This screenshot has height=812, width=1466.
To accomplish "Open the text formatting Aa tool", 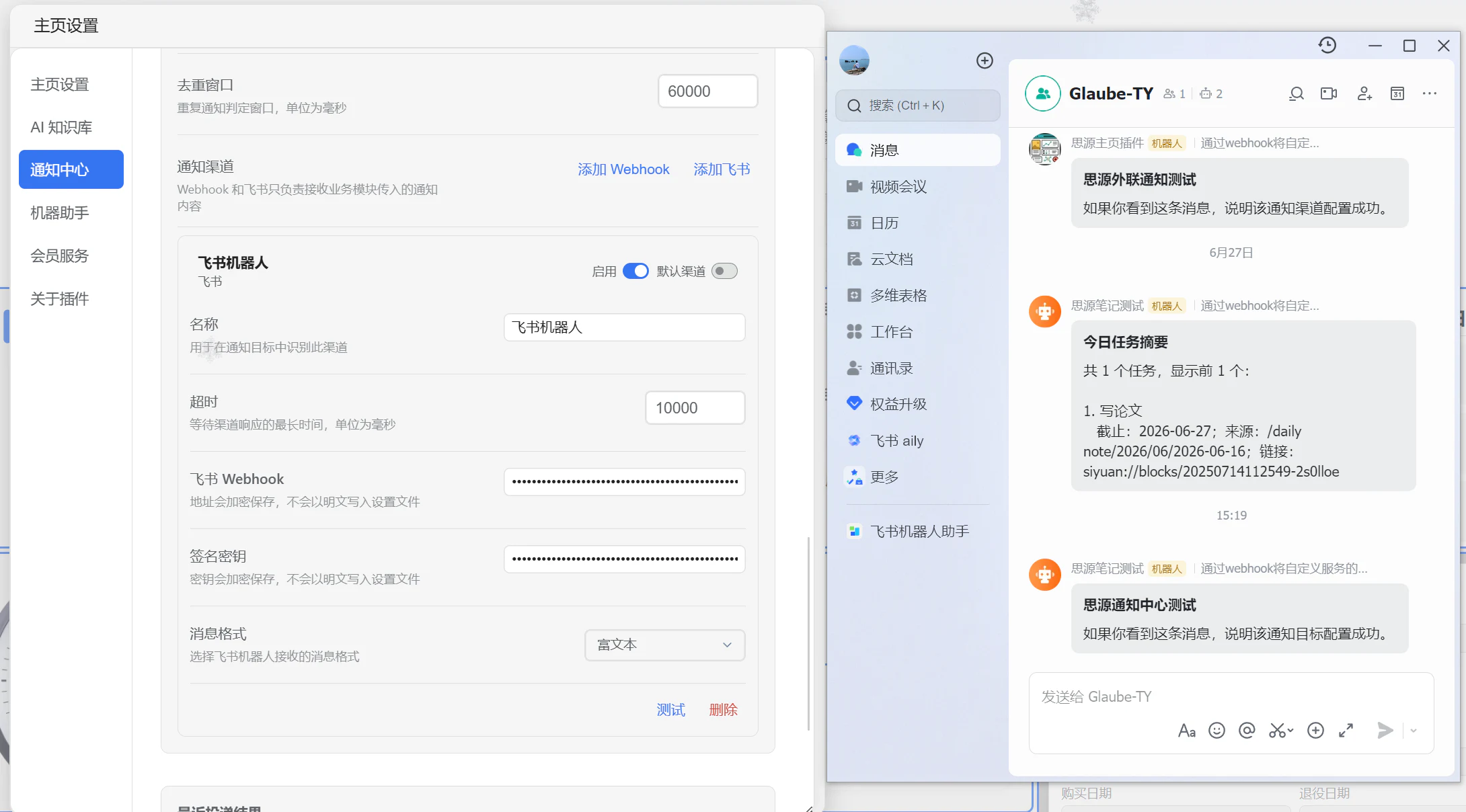I will pos(1187,731).
